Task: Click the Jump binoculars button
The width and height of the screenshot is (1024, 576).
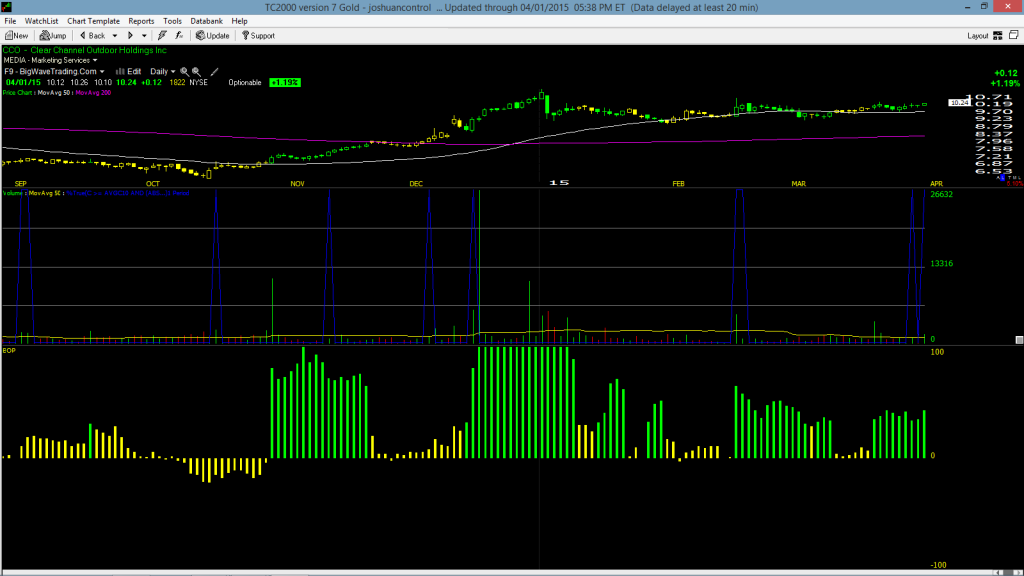Action: [x=53, y=36]
